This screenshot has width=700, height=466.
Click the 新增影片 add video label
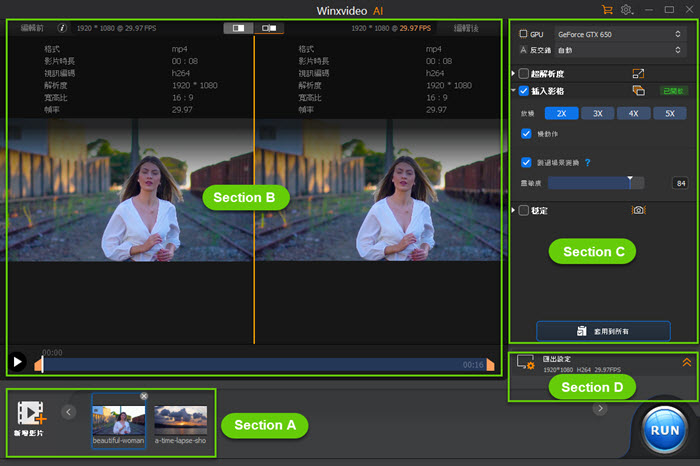[x=29, y=433]
